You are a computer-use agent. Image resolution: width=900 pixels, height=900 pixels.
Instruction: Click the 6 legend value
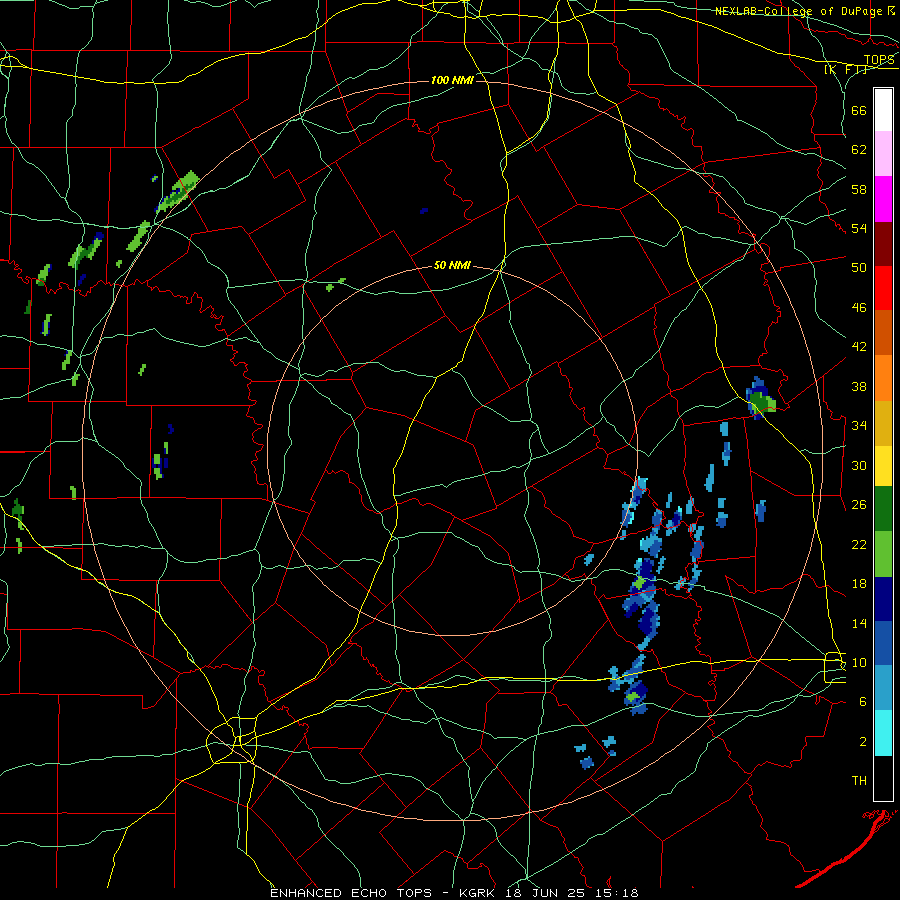click(862, 702)
